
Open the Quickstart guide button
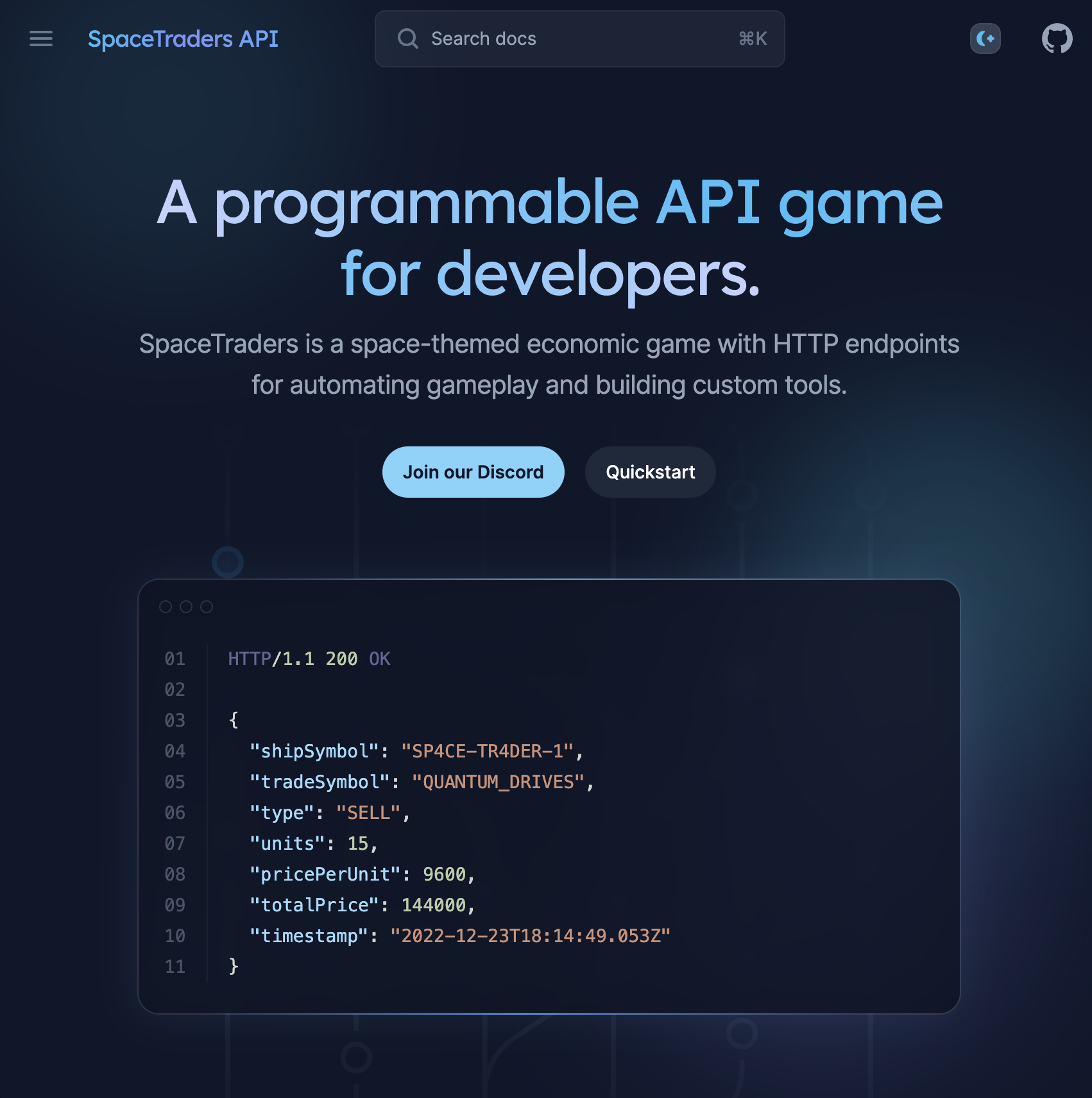pyautogui.click(x=650, y=472)
